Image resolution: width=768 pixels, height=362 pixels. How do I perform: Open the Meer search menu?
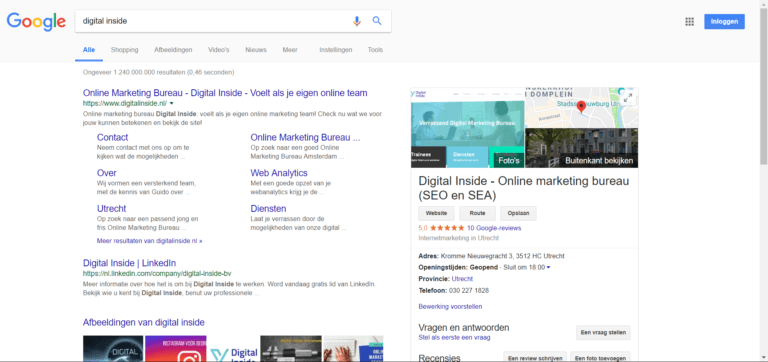click(290, 50)
